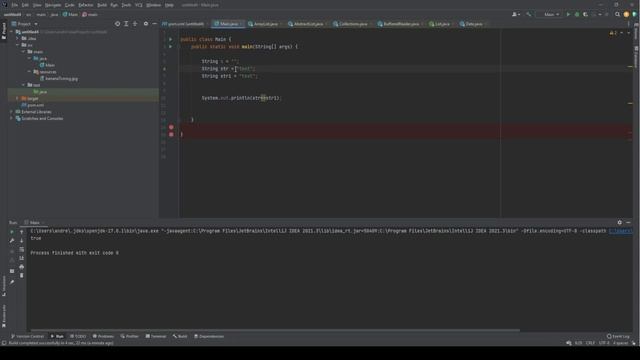
Task: Click the JetBrains Toolbox icon at far right of toolbar
Action: click(635, 14)
